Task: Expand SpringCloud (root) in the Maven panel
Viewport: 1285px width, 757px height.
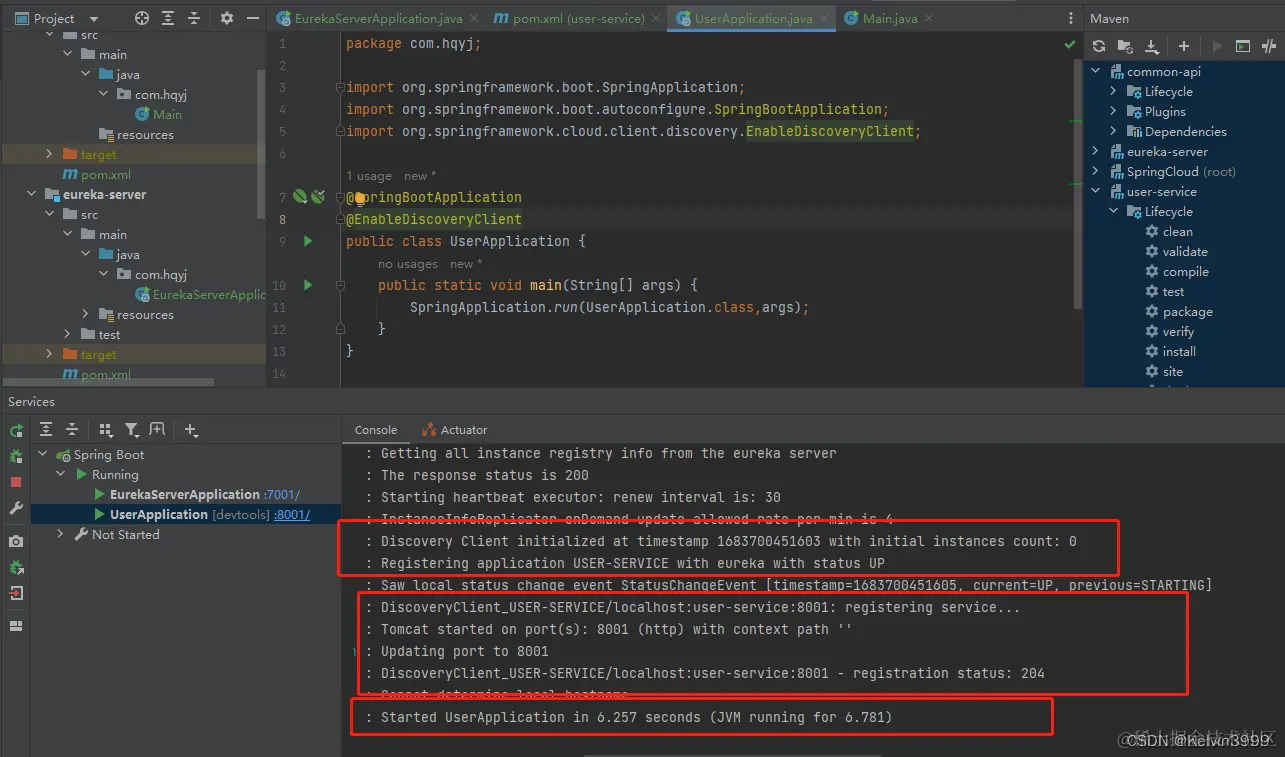Action: (x=1096, y=172)
